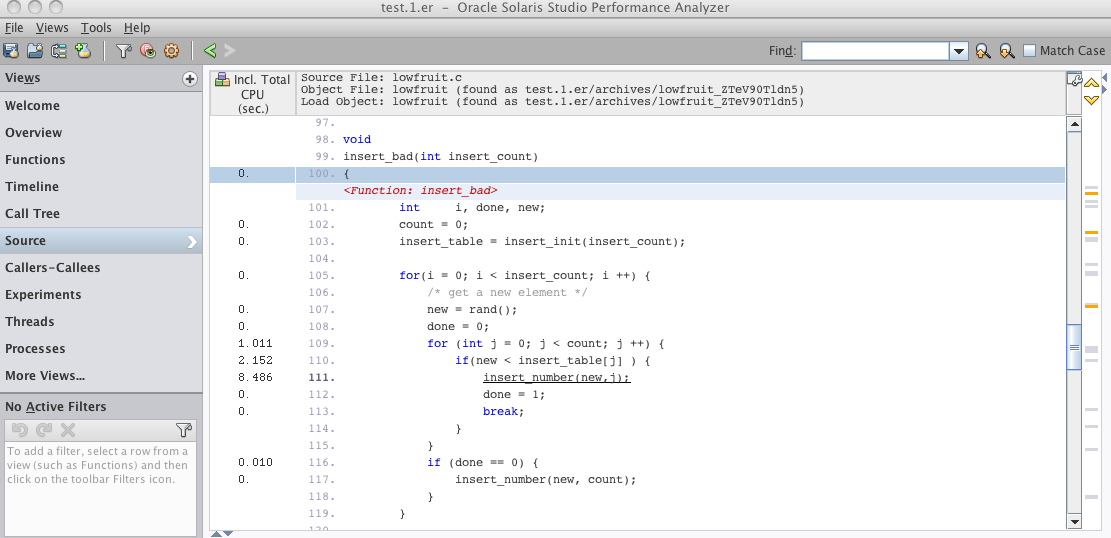Add a view with the plus button

tap(189, 79)
